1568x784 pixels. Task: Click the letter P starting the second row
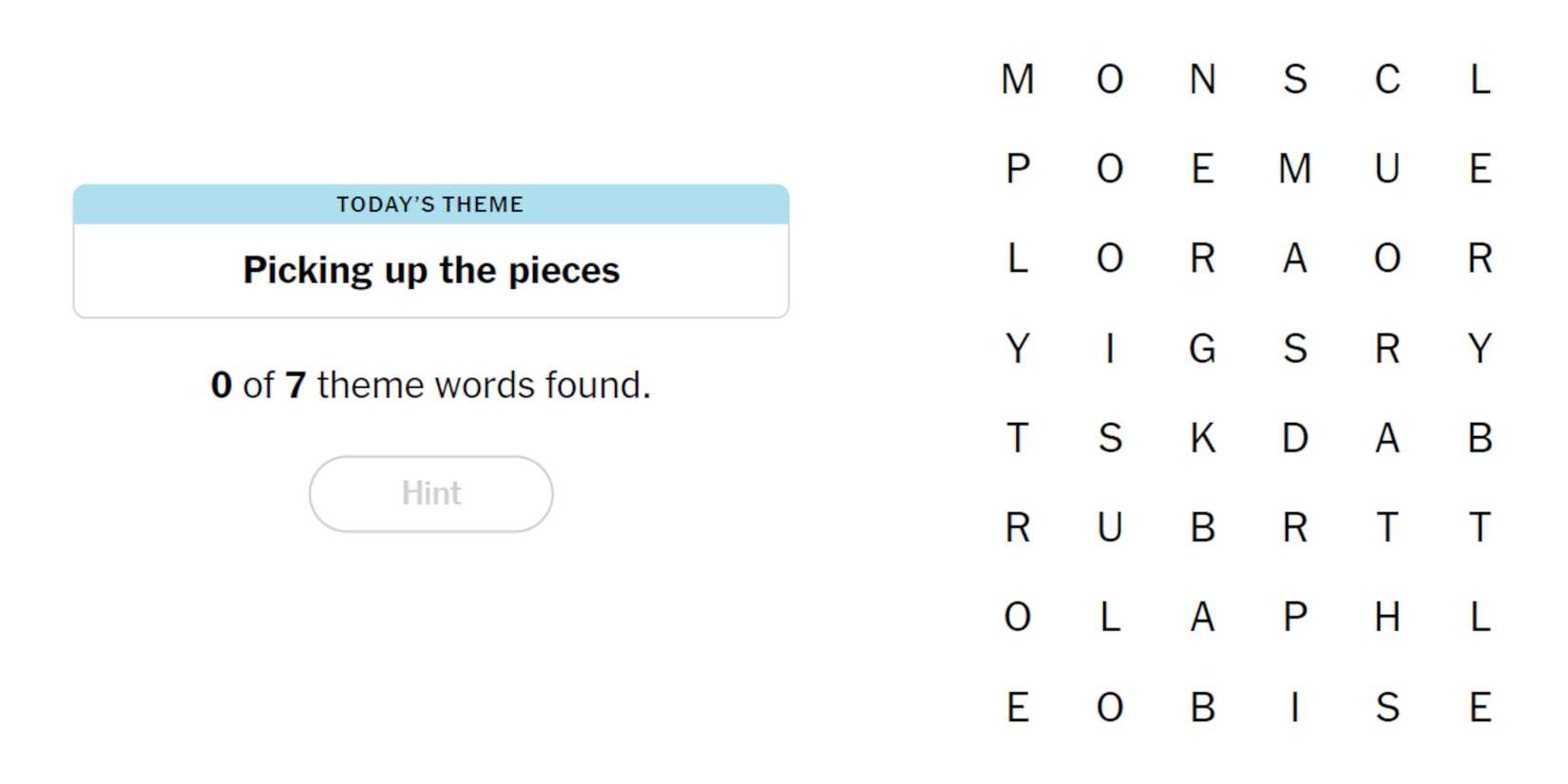pos(1017,169)
